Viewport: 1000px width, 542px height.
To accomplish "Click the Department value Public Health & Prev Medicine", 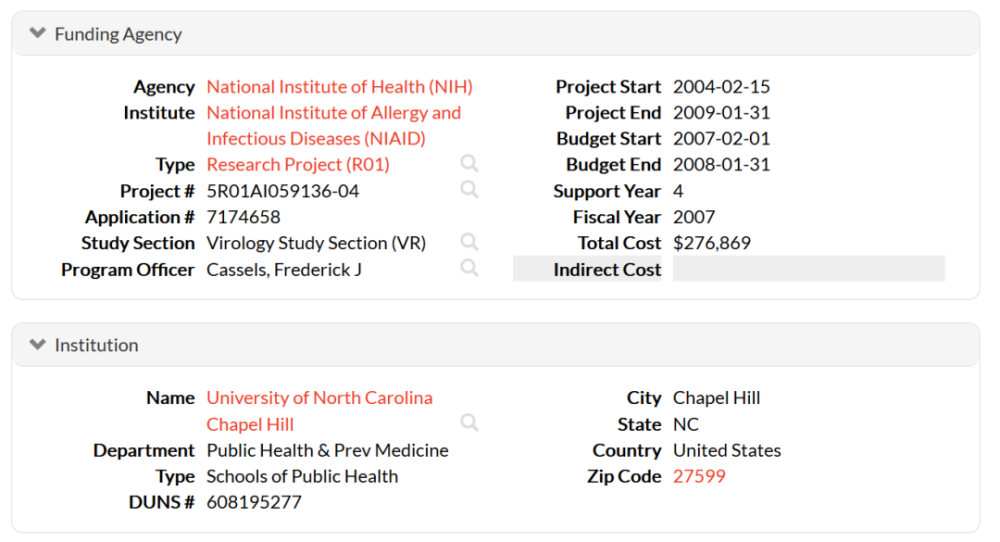I will (327, 450).
